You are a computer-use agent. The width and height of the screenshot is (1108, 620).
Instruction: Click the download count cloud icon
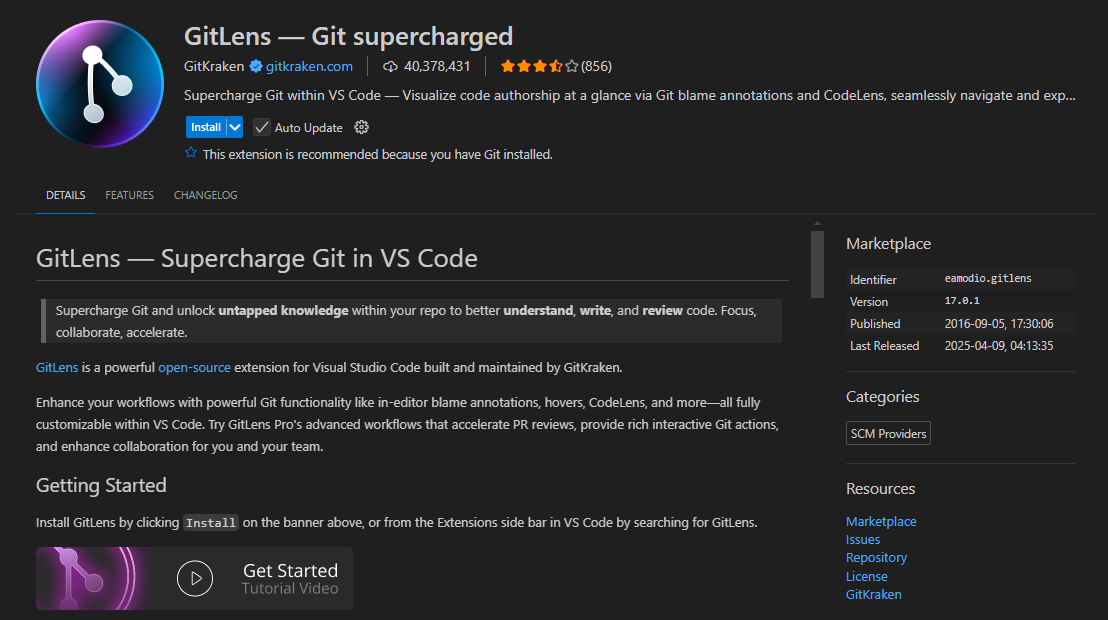click(x=390, y=66)
